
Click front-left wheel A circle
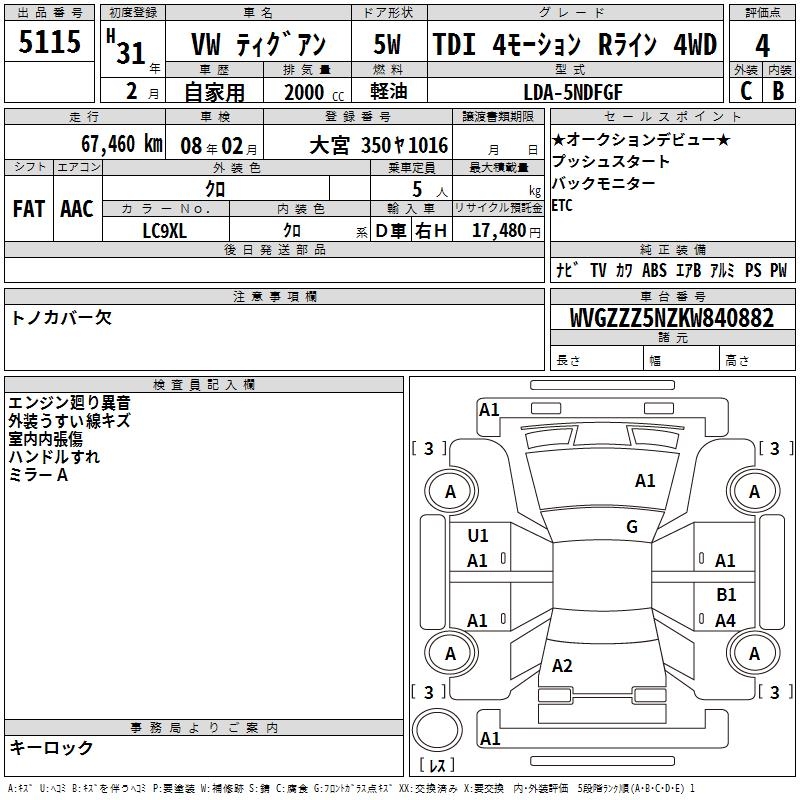pos(451,492)
